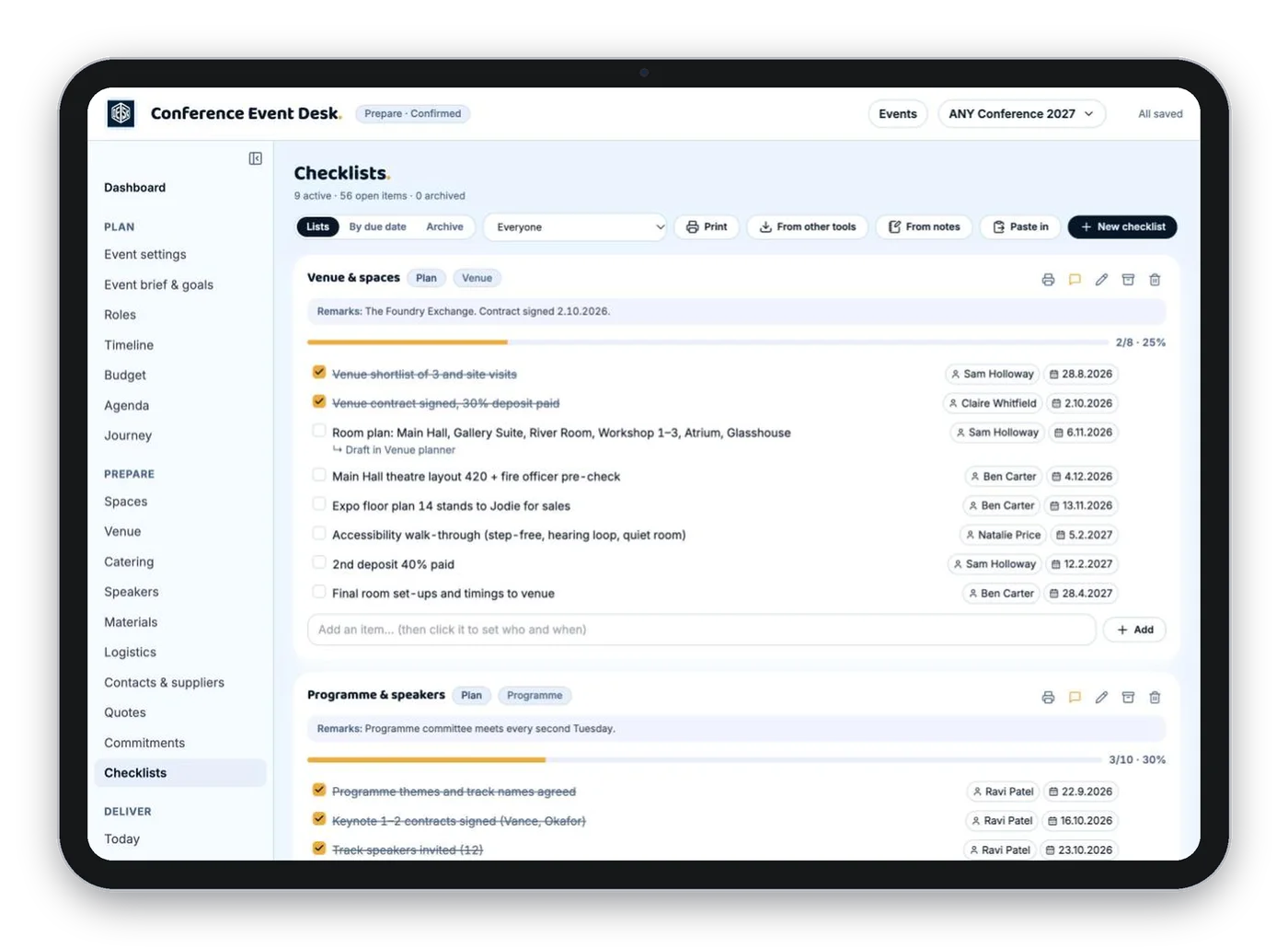The width and height of the screenshot is (1288, 948).
Task: Print the Programme & speakers checklist
Action: 1048,698
